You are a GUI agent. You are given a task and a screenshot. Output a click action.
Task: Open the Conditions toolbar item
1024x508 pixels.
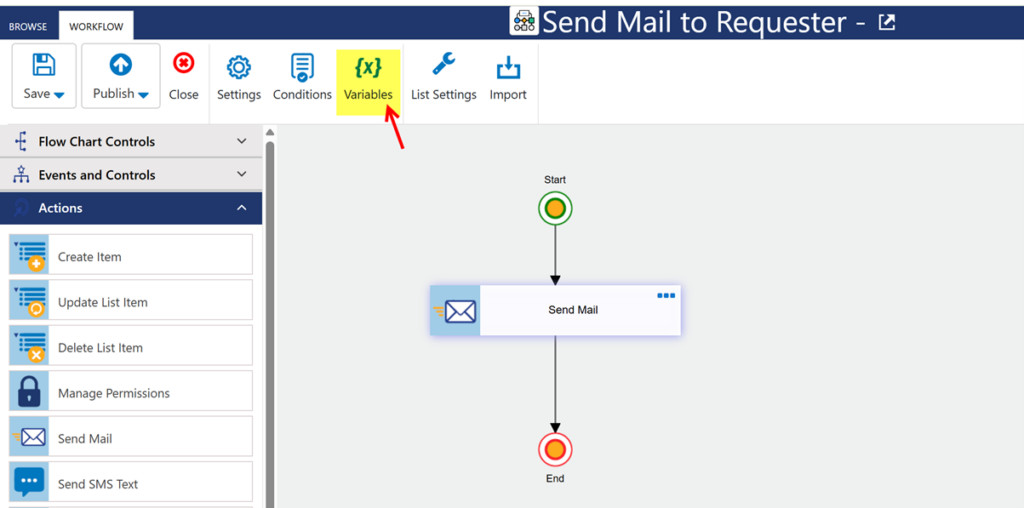[x=302, y=68]
